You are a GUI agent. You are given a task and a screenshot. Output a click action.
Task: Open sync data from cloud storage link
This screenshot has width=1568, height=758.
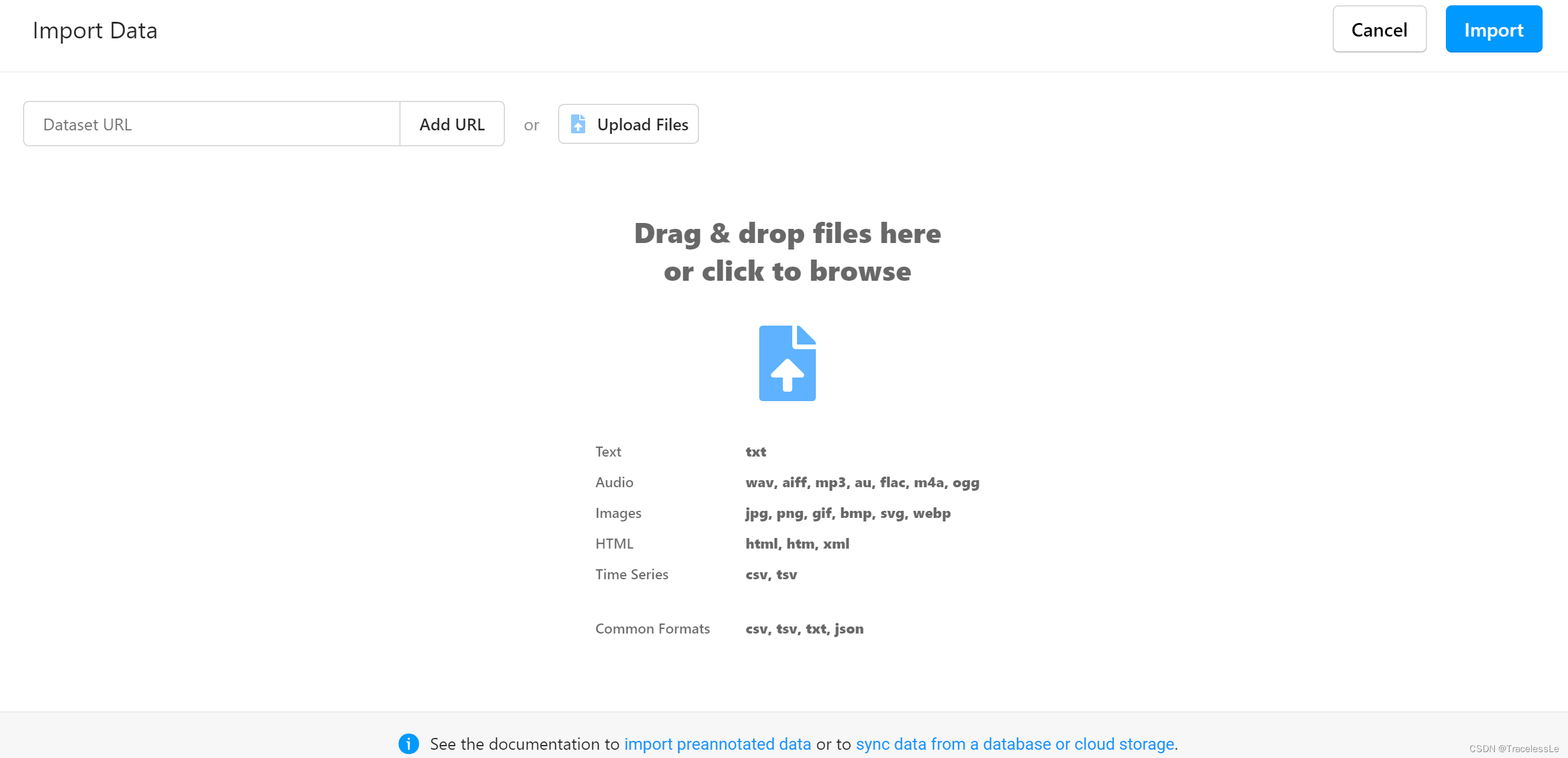1015,744
